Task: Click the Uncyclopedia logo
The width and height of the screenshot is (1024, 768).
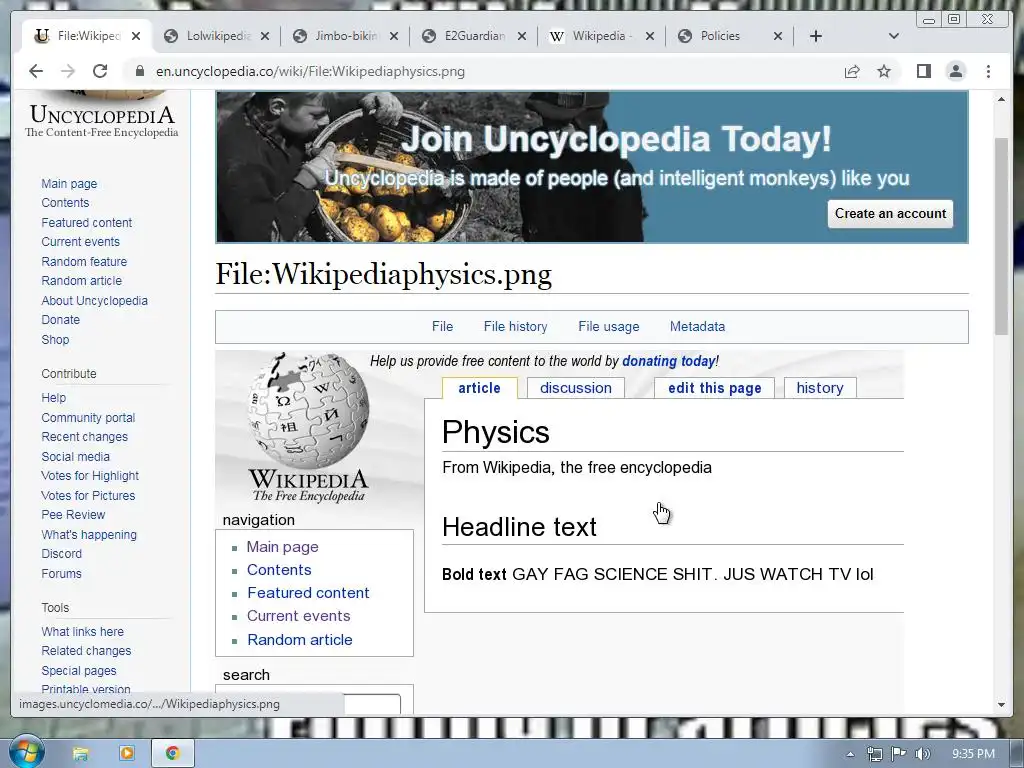Action: [102, 115]
